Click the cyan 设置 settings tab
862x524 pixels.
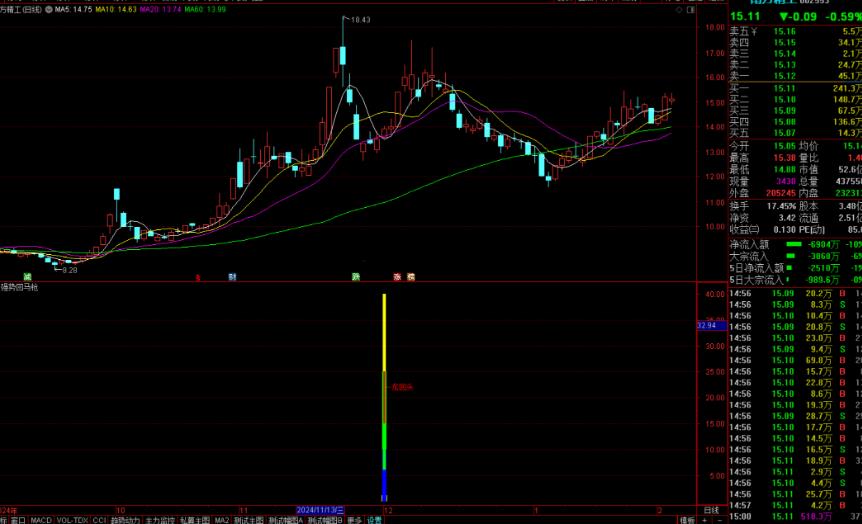pos(374,520)
